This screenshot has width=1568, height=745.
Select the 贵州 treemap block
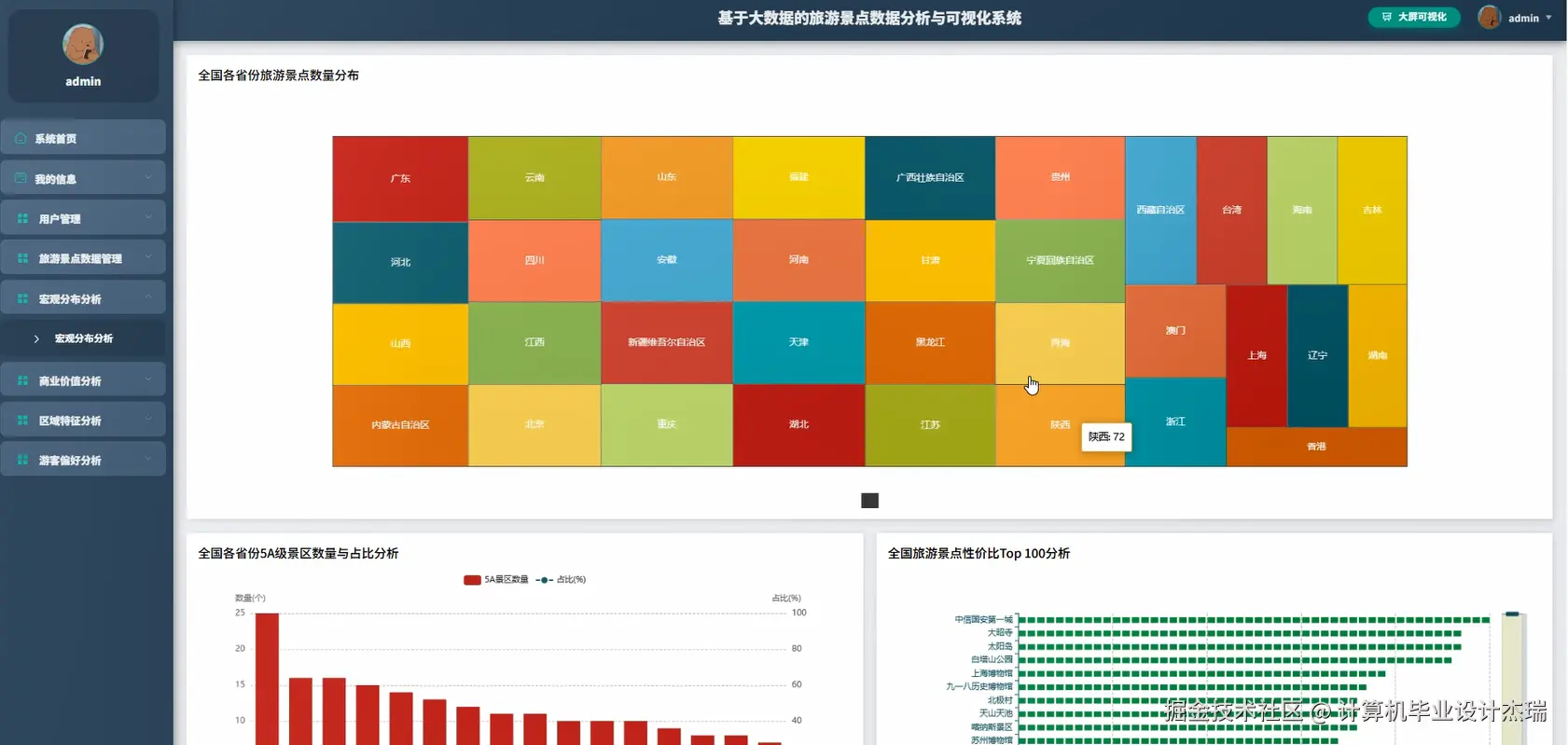(1061, 177)
